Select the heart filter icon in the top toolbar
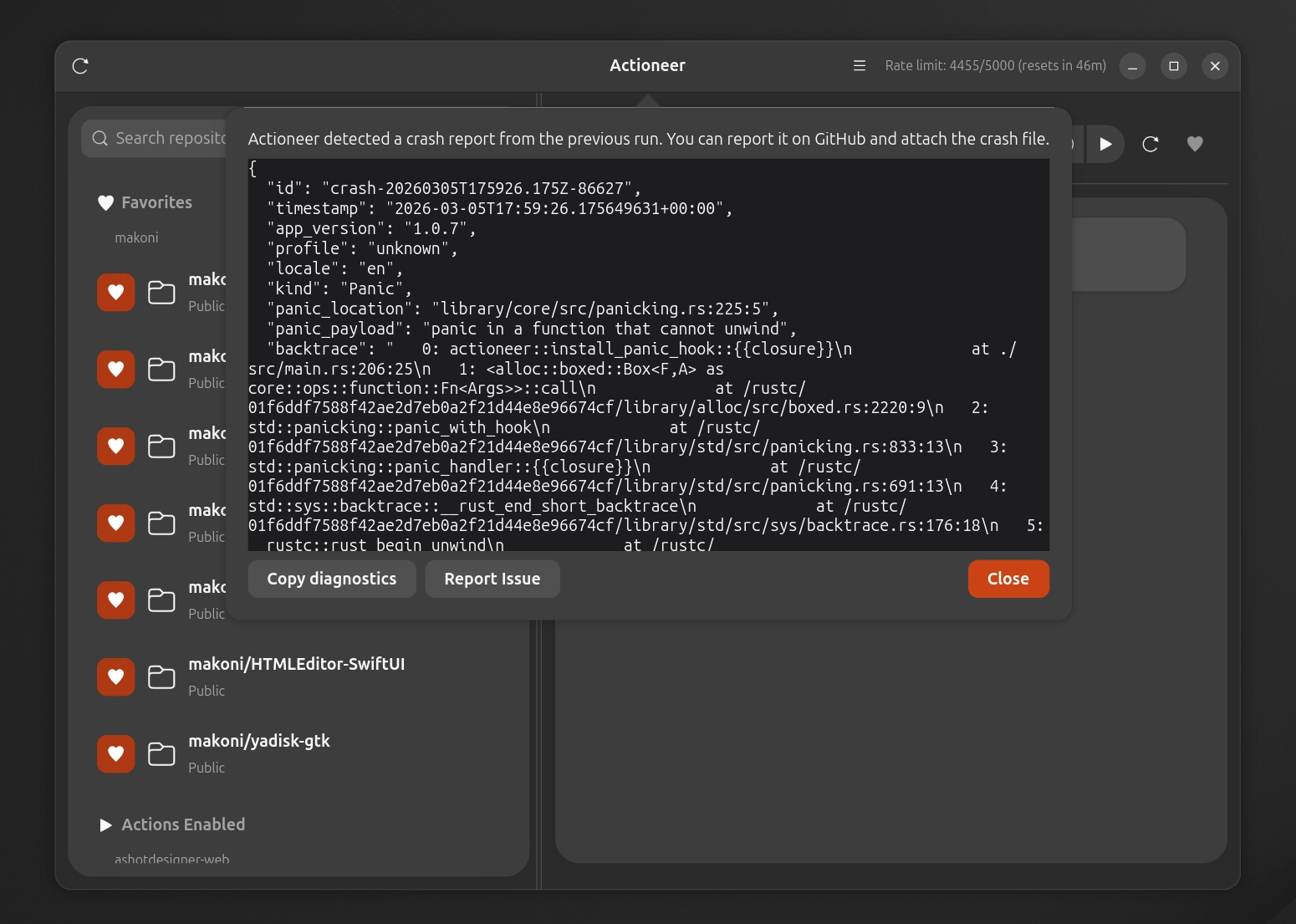The image size is (1296, 924). (x=1195, y=144)
